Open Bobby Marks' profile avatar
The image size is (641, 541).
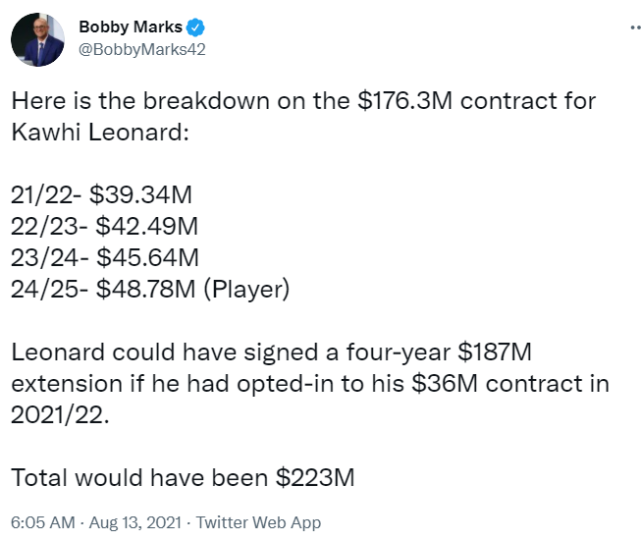click(x=38, y=39)
